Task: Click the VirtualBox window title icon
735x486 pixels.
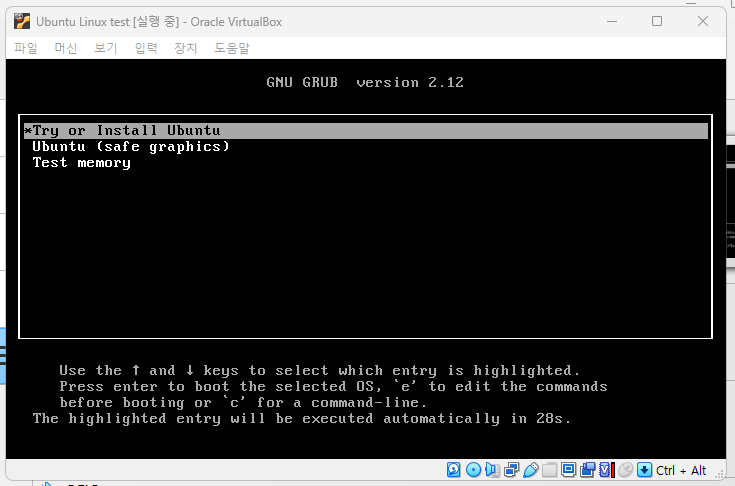Action: pyautogui.click(x=22, y=21)
